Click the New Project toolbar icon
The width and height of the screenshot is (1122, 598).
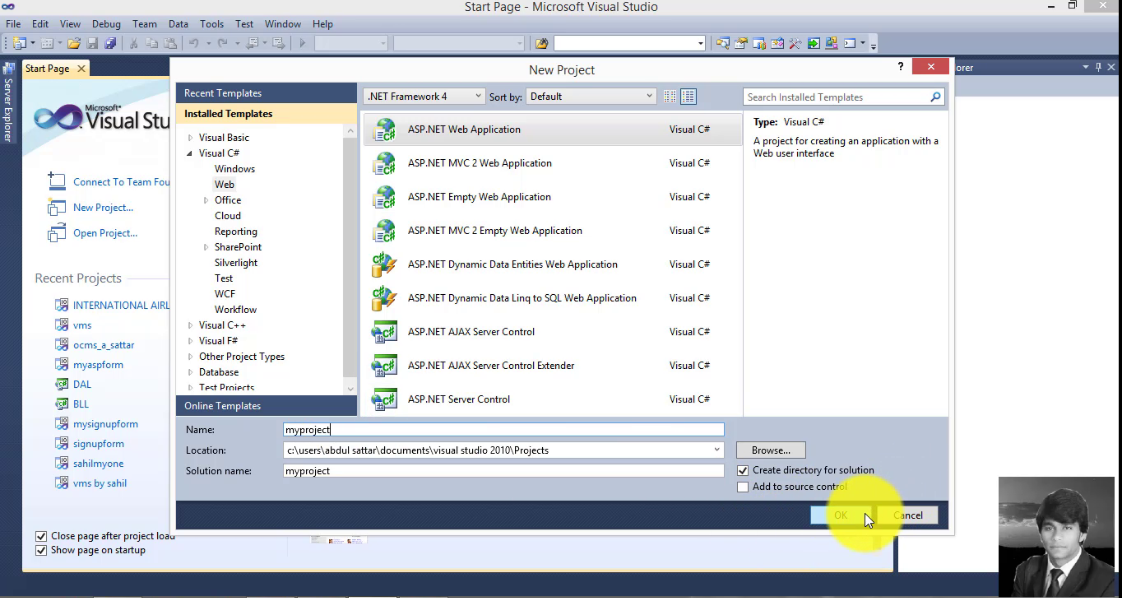point(19,44)
